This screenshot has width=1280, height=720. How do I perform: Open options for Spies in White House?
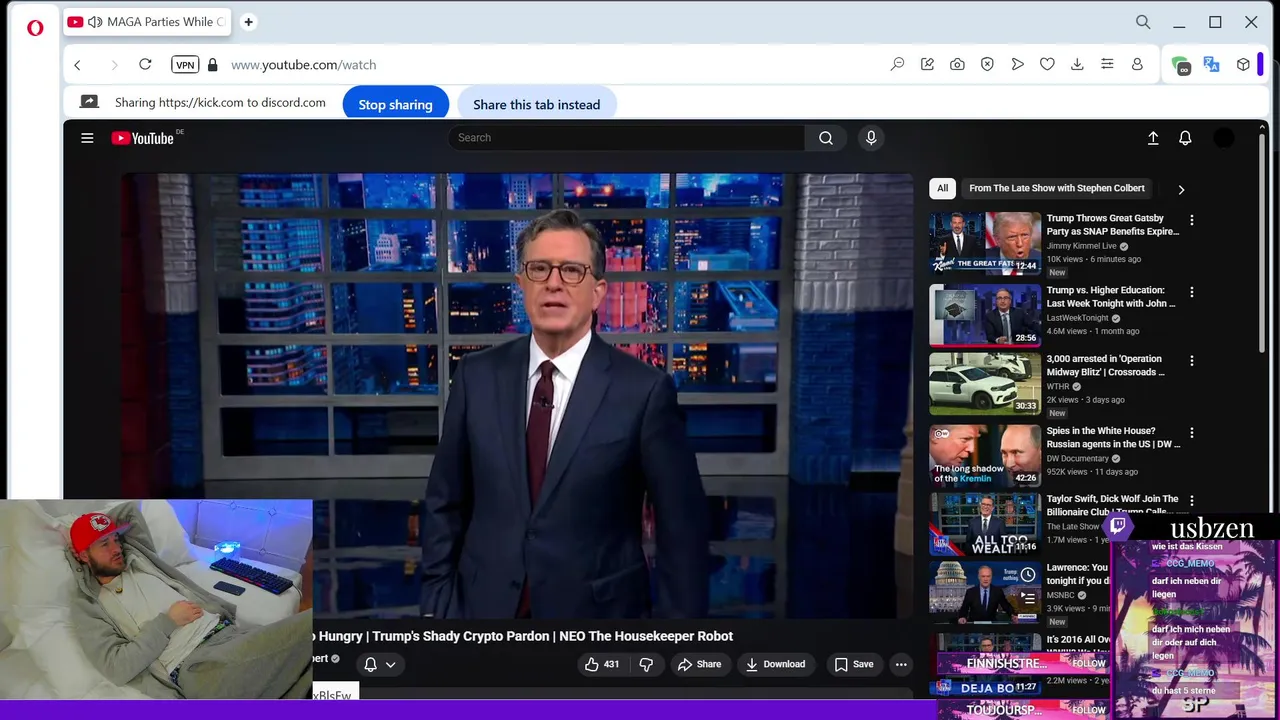click(1191, 432)
